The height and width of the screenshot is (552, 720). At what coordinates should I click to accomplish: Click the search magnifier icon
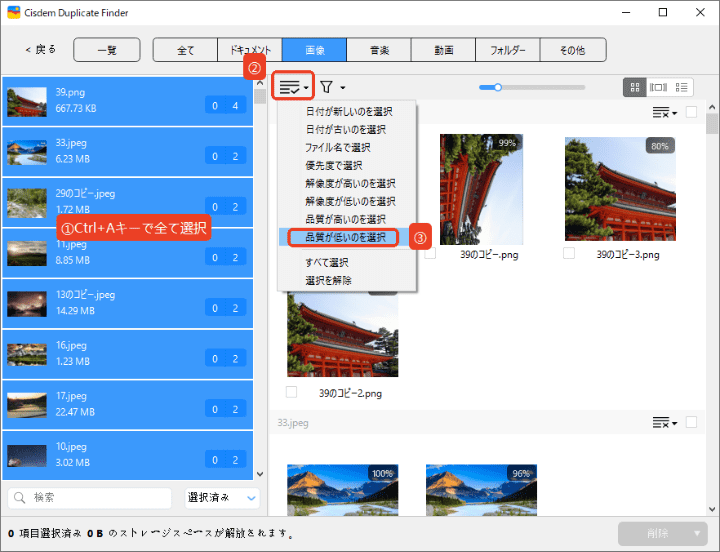pos(20,498)
